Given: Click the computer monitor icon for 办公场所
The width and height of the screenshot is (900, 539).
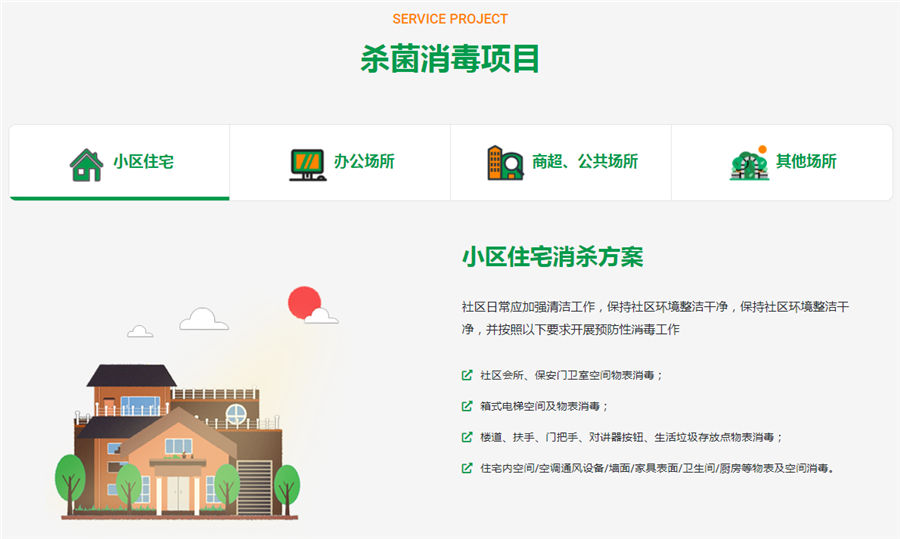Looking at the screenshot, I should coord(306,163).
